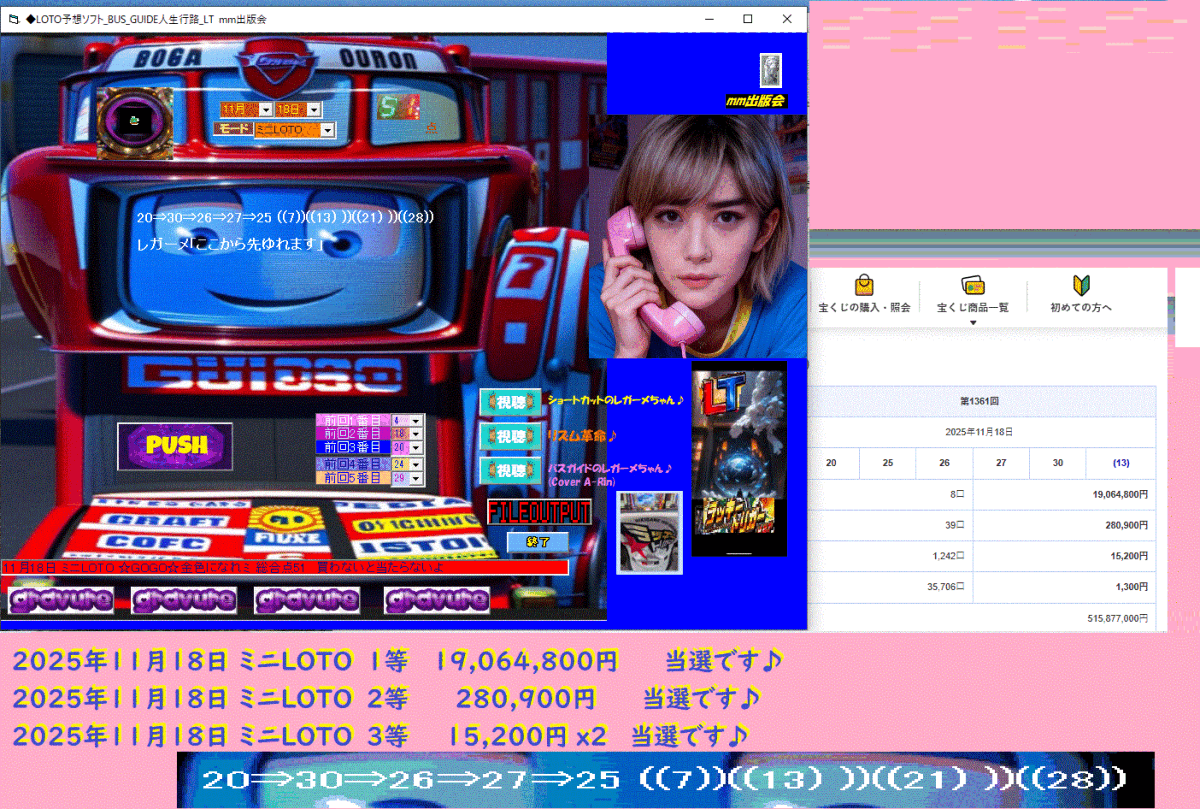Screen dimensions: 1200x809
Task: Open the day dropdown showing 18日
Action: pos(314,109)
